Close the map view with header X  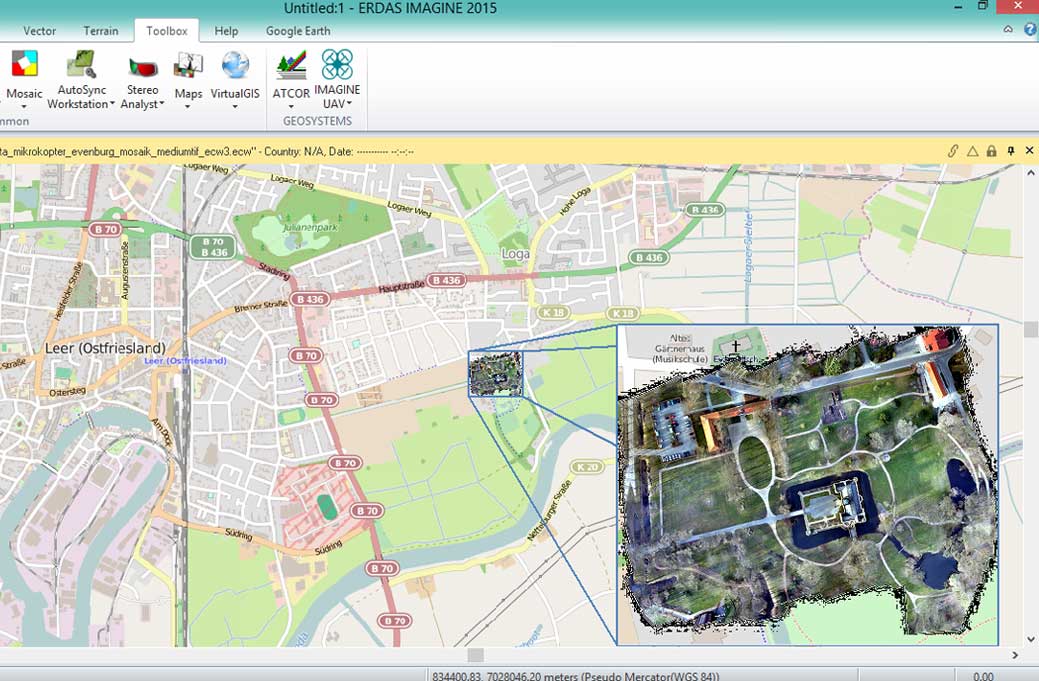click(x=1029, y=151)
